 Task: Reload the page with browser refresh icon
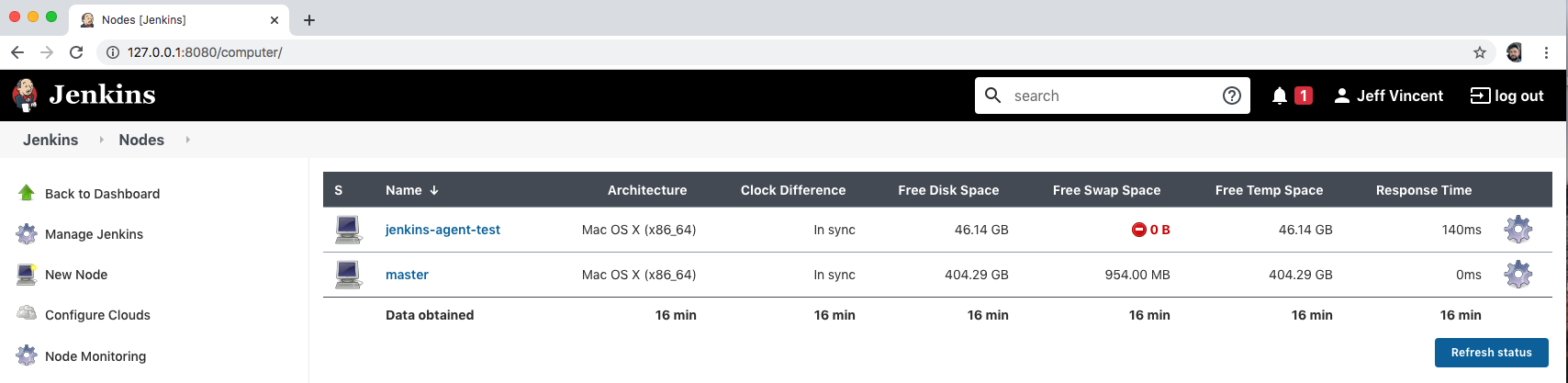(77, 52)
